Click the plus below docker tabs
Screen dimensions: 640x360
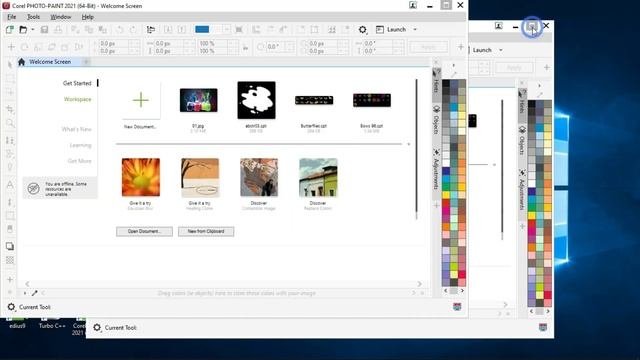[x=436, y=205]
